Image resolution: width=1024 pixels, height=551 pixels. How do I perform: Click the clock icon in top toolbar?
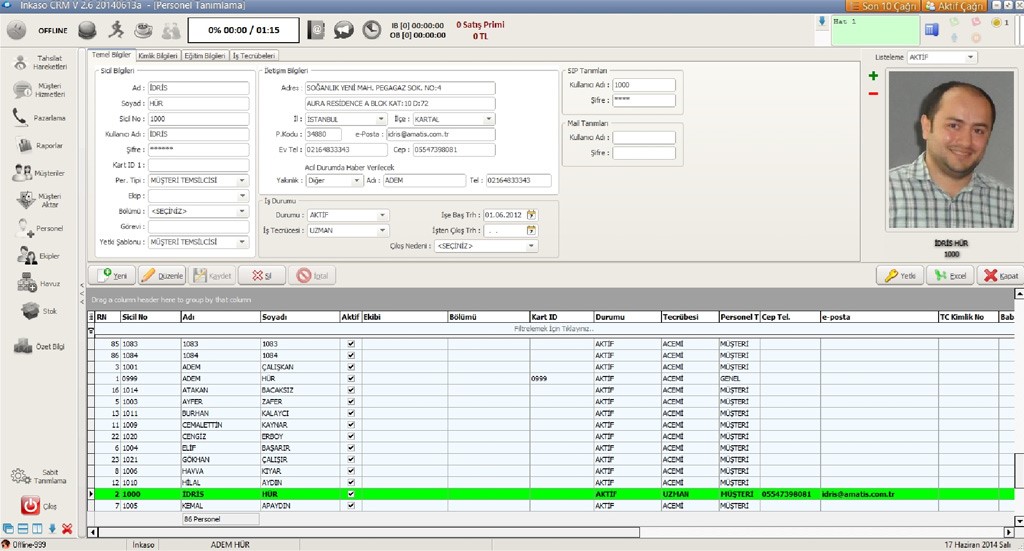371,30
